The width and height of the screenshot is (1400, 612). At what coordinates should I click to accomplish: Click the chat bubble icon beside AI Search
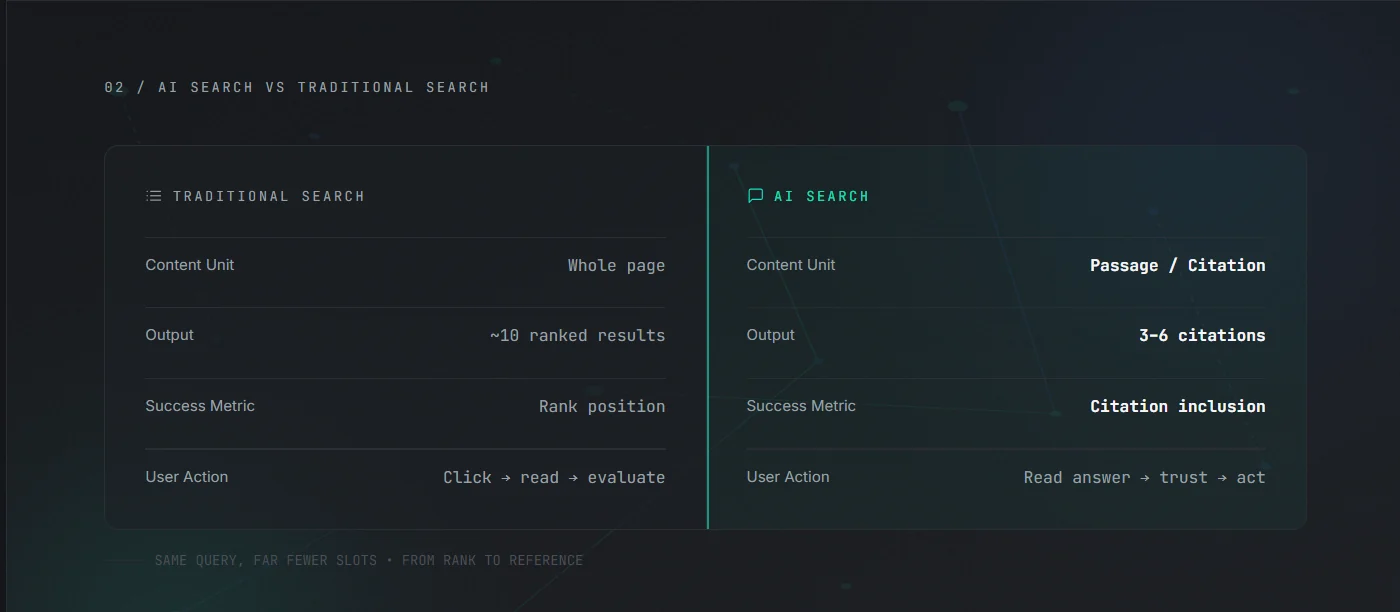click(x=755, y=196)
